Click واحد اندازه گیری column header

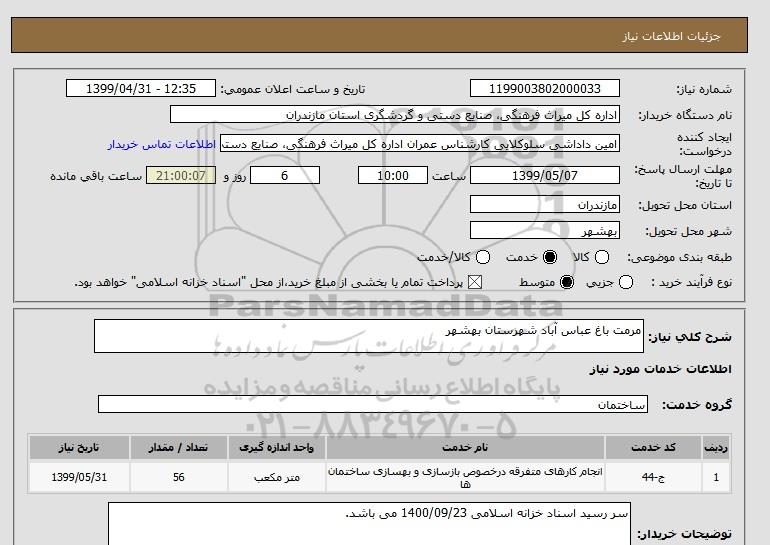[276, 447]
